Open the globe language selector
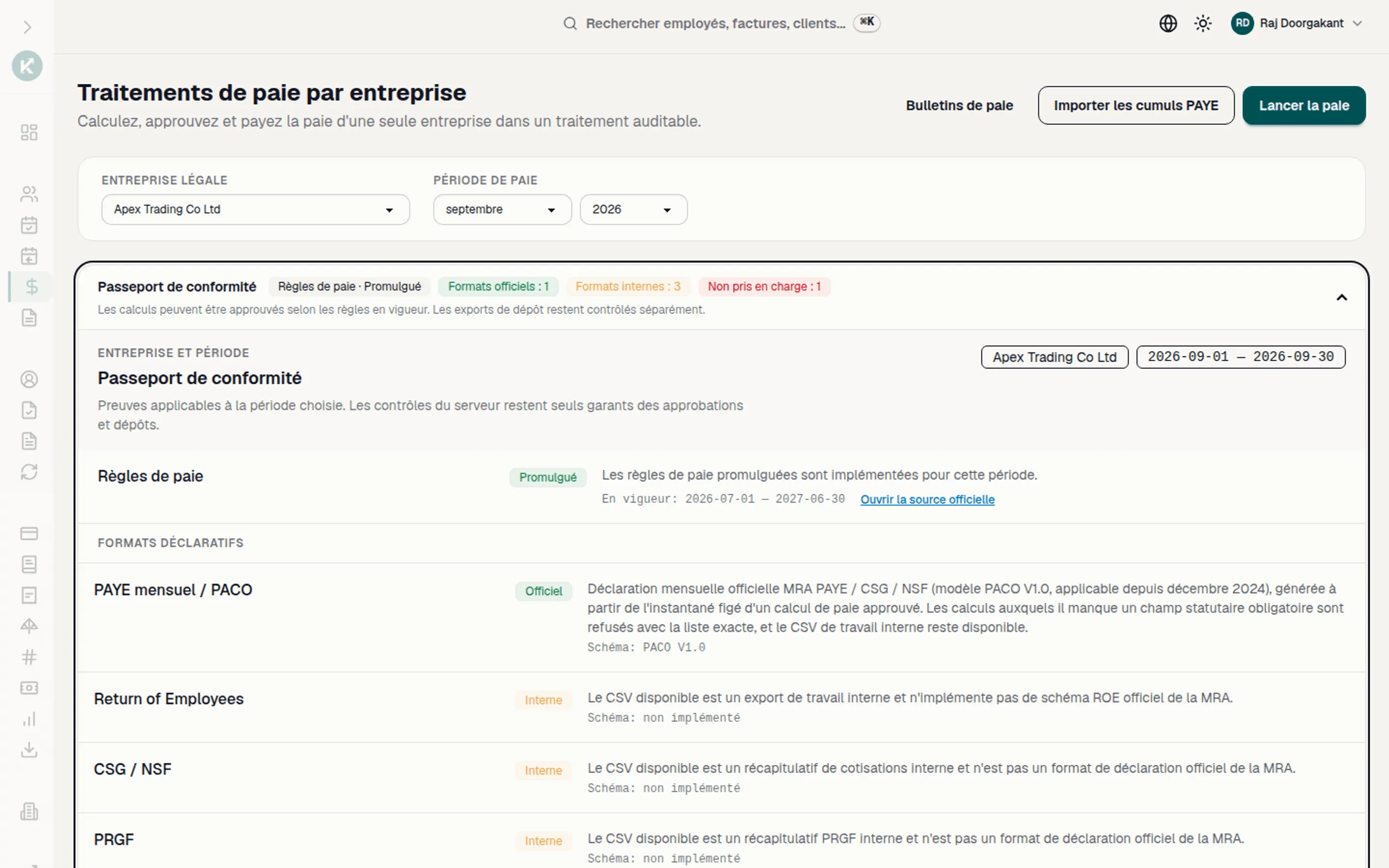Screen dimensions: 1389x868 tap(1168, 24)
